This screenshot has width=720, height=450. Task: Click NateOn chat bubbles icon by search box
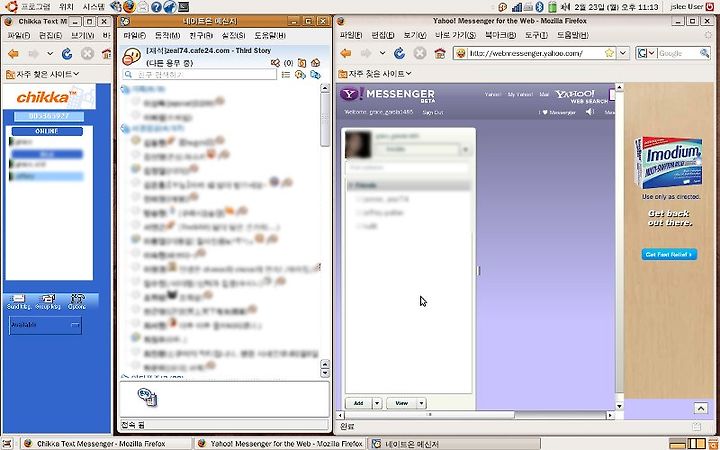(300, 74)
